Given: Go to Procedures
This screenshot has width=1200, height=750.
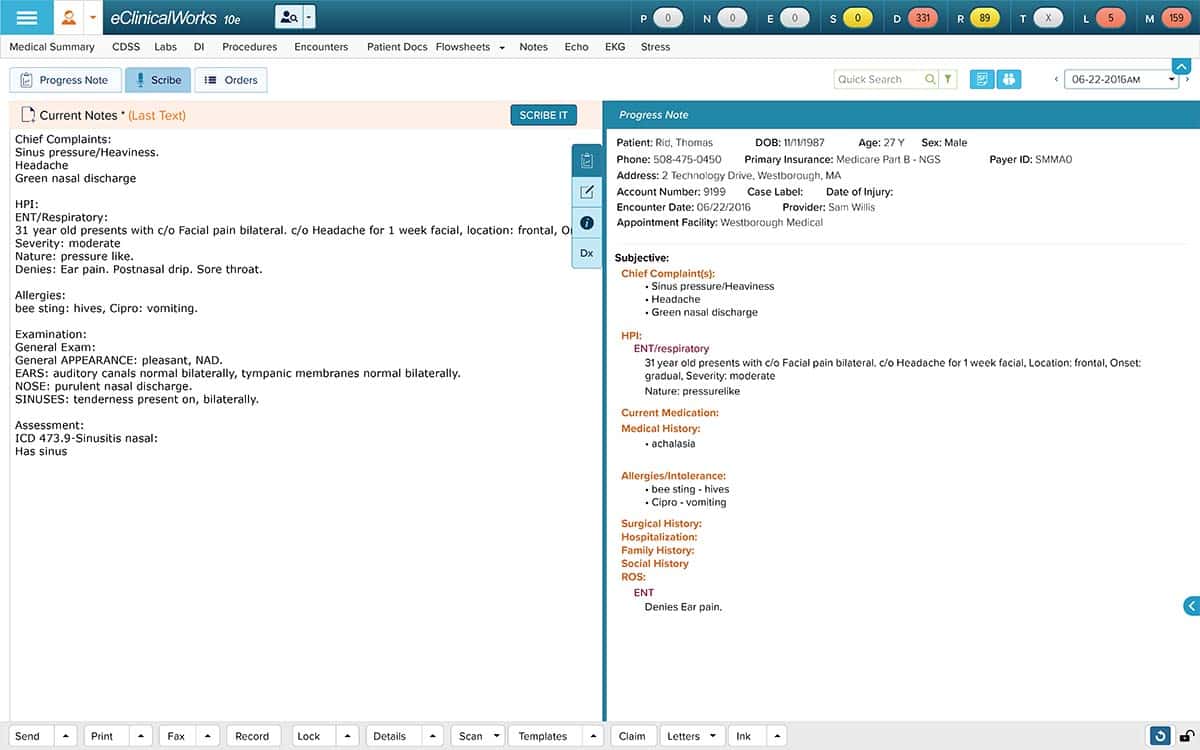Looking at the screenshot, I should (250, 47).
